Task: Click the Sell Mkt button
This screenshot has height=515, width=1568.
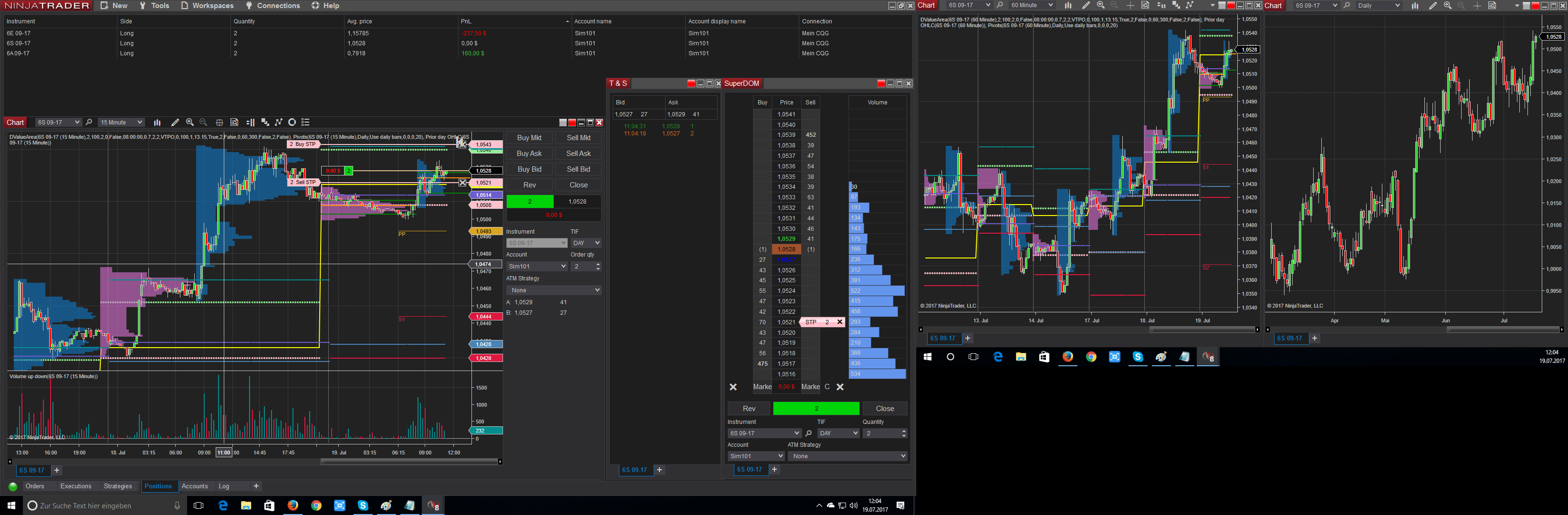Action: click(x=578, y=138)
